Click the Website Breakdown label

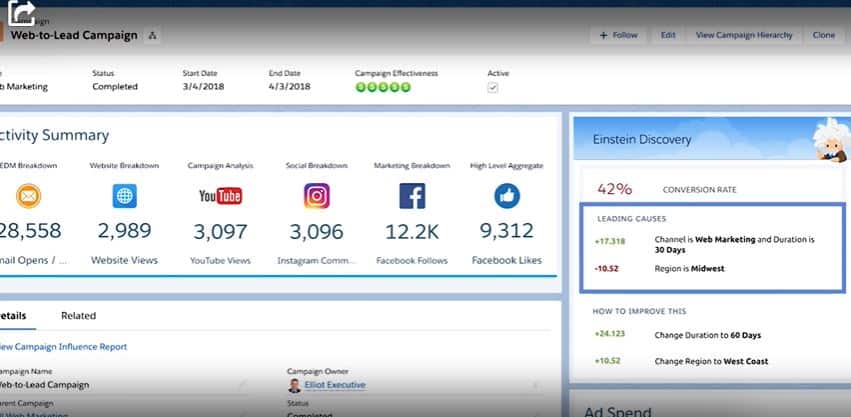124,166
